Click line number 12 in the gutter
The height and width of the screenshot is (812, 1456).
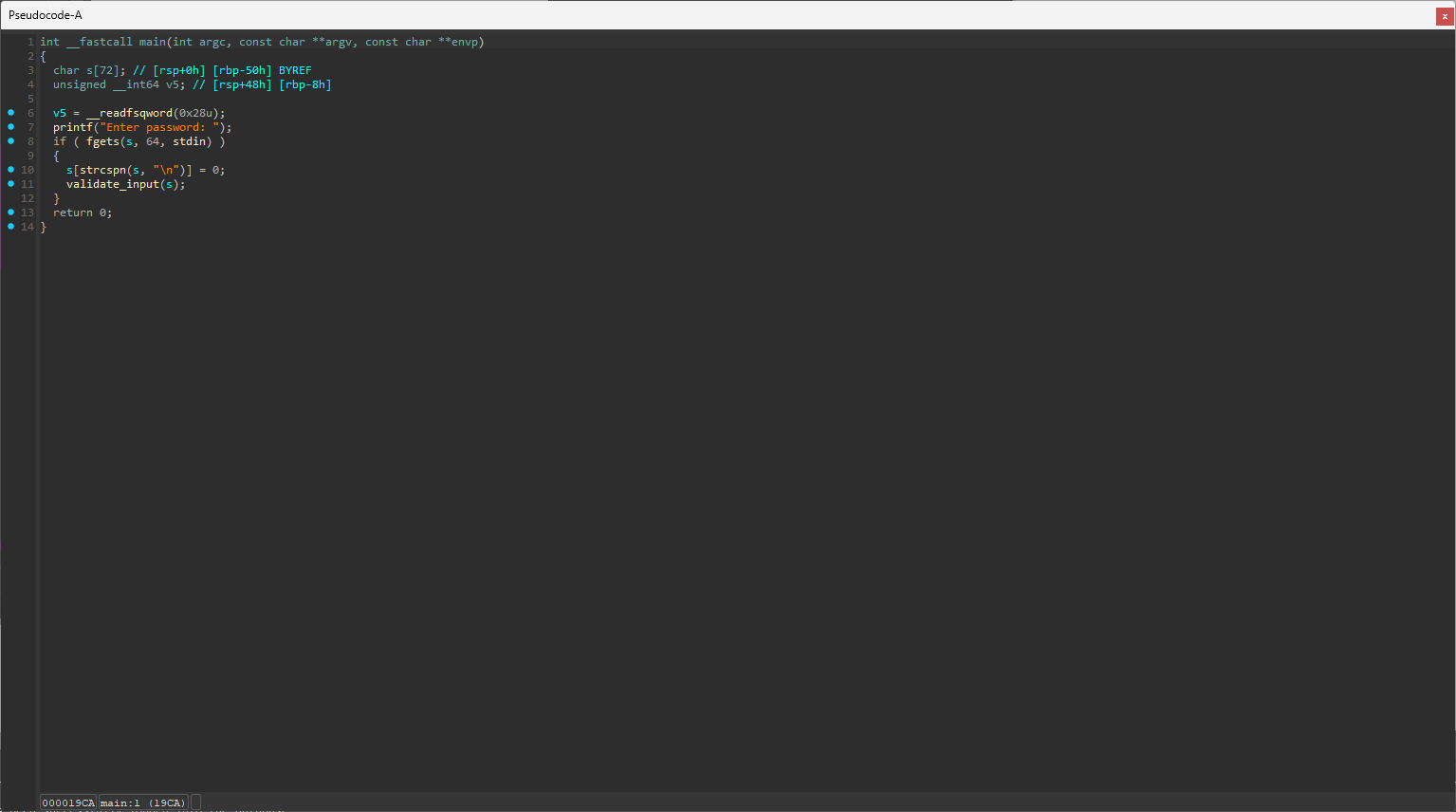point(28,198)
